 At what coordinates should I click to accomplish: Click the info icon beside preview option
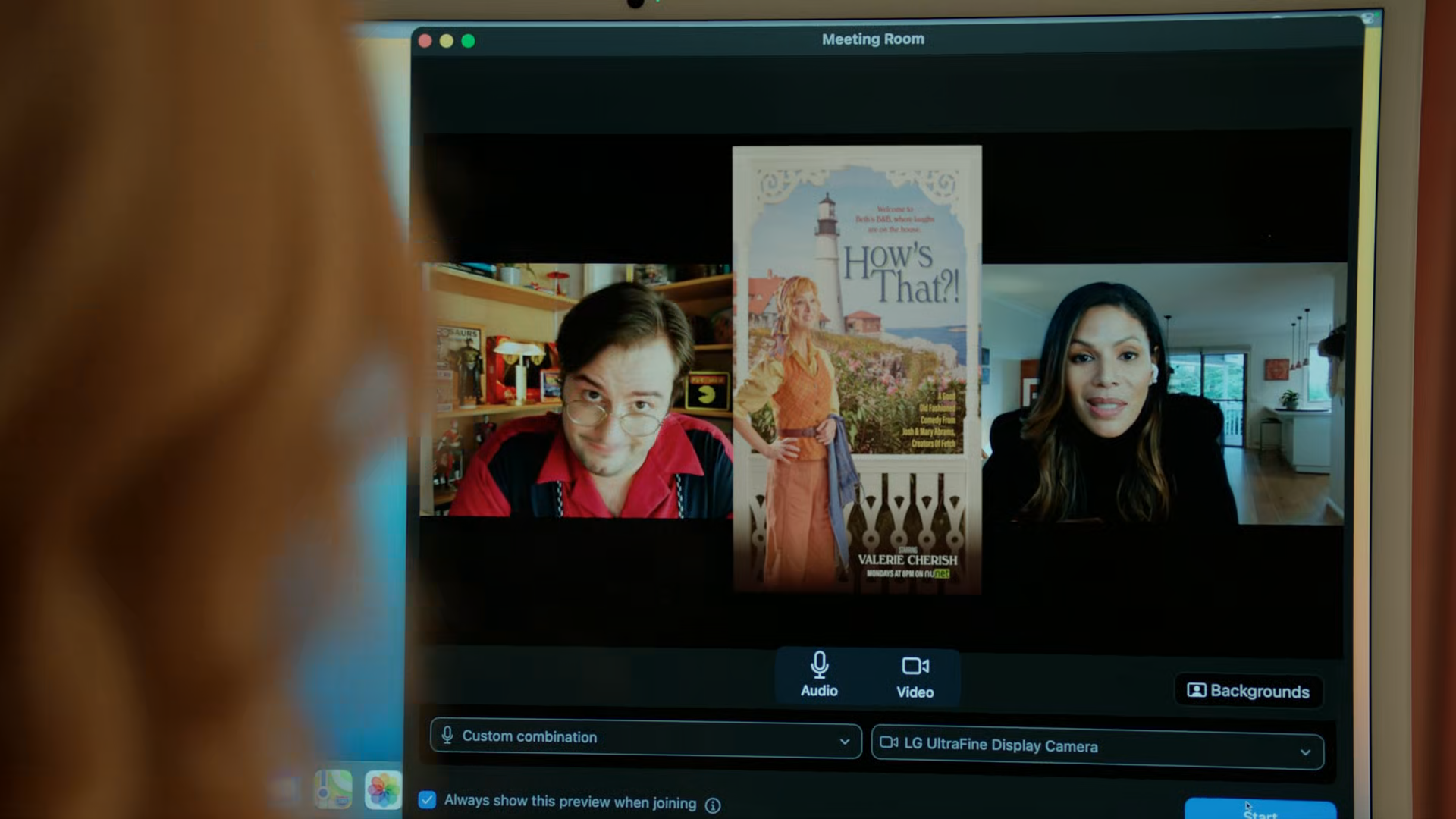713,805
